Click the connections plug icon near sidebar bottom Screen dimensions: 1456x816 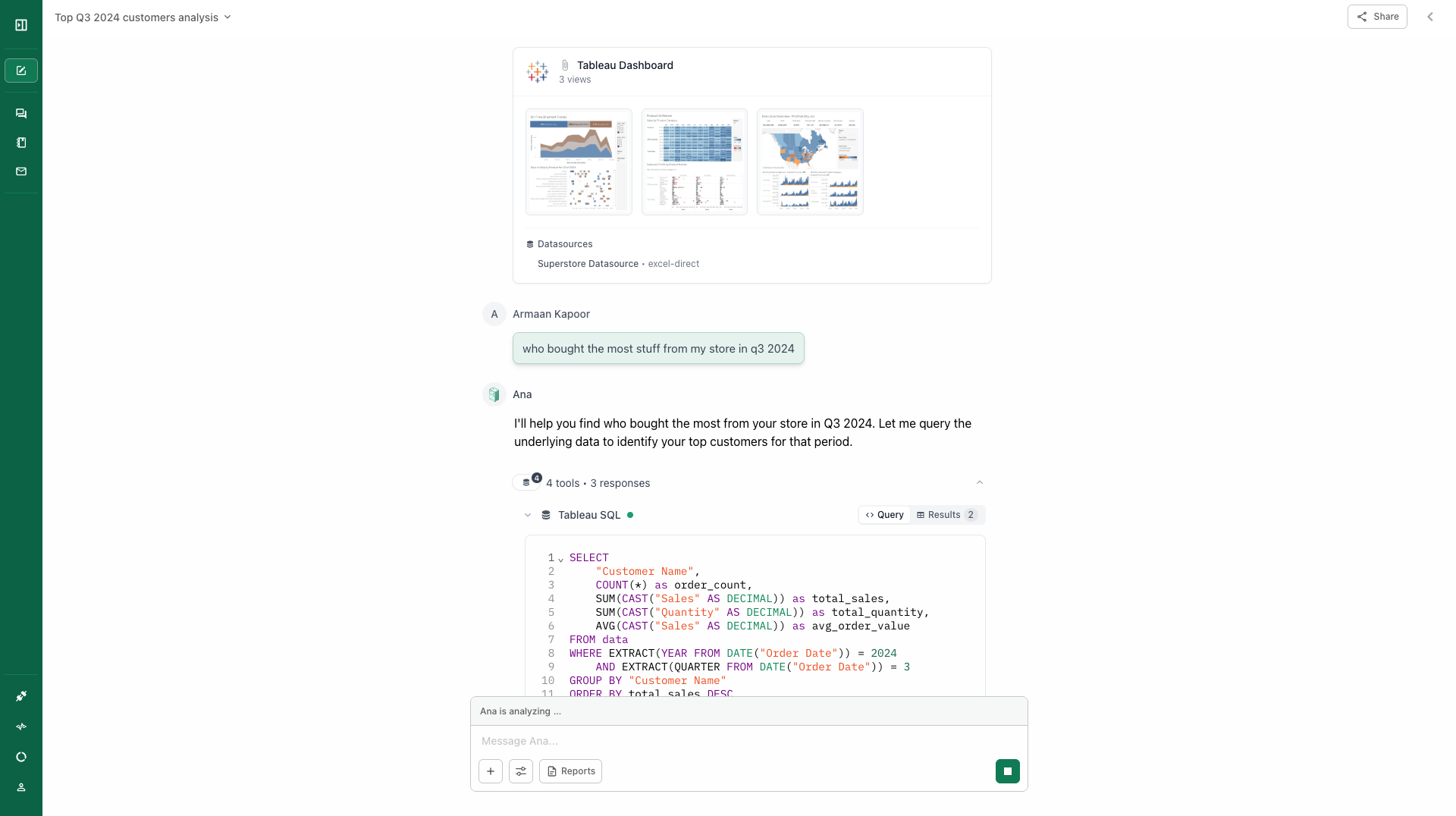pyautogui.click(x=20, y=696)
